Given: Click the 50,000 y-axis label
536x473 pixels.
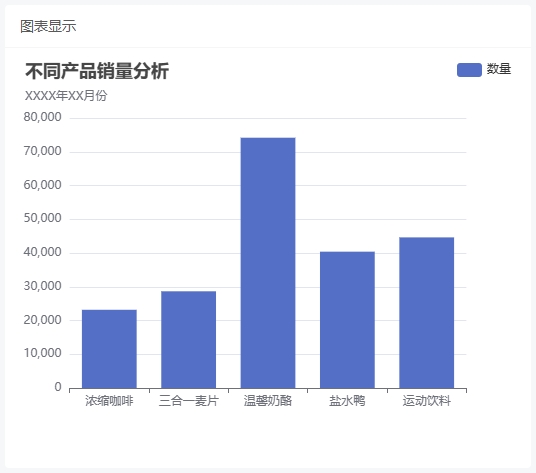Looking at the screenshot, I should [42, 218].
